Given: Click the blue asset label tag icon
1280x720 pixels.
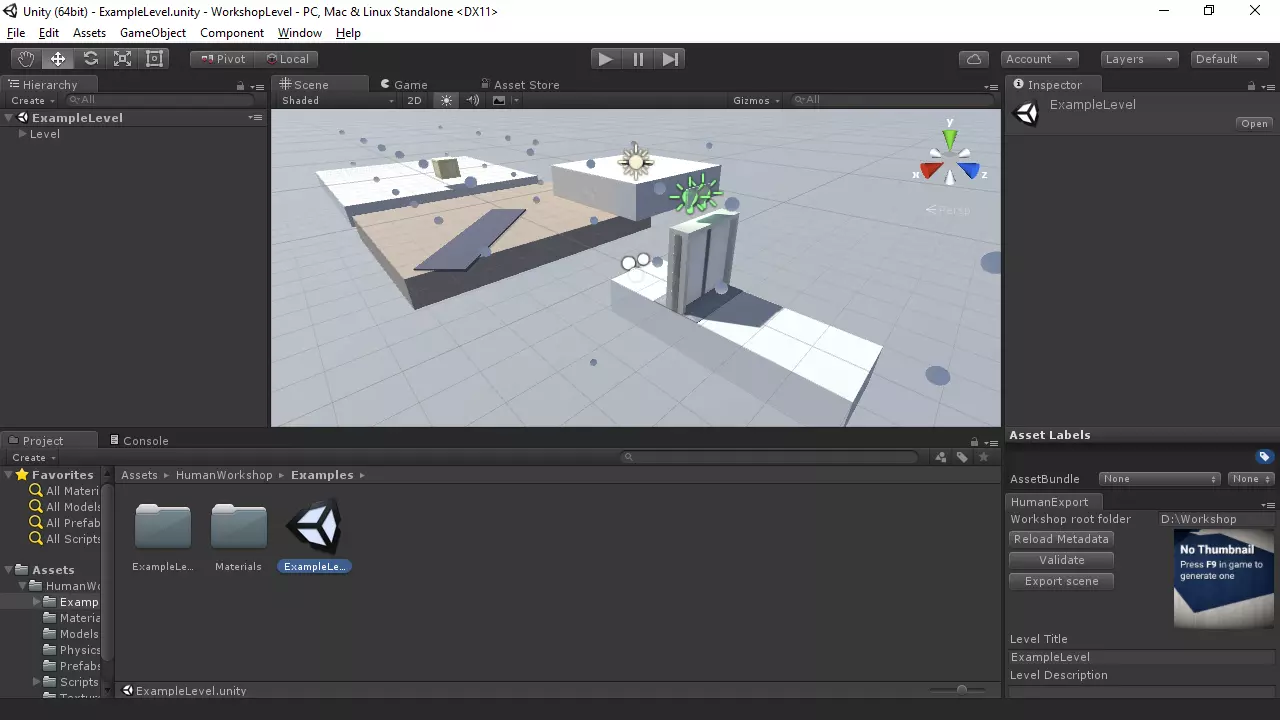Looking at the screenshot, I should tap(1265, 457).
